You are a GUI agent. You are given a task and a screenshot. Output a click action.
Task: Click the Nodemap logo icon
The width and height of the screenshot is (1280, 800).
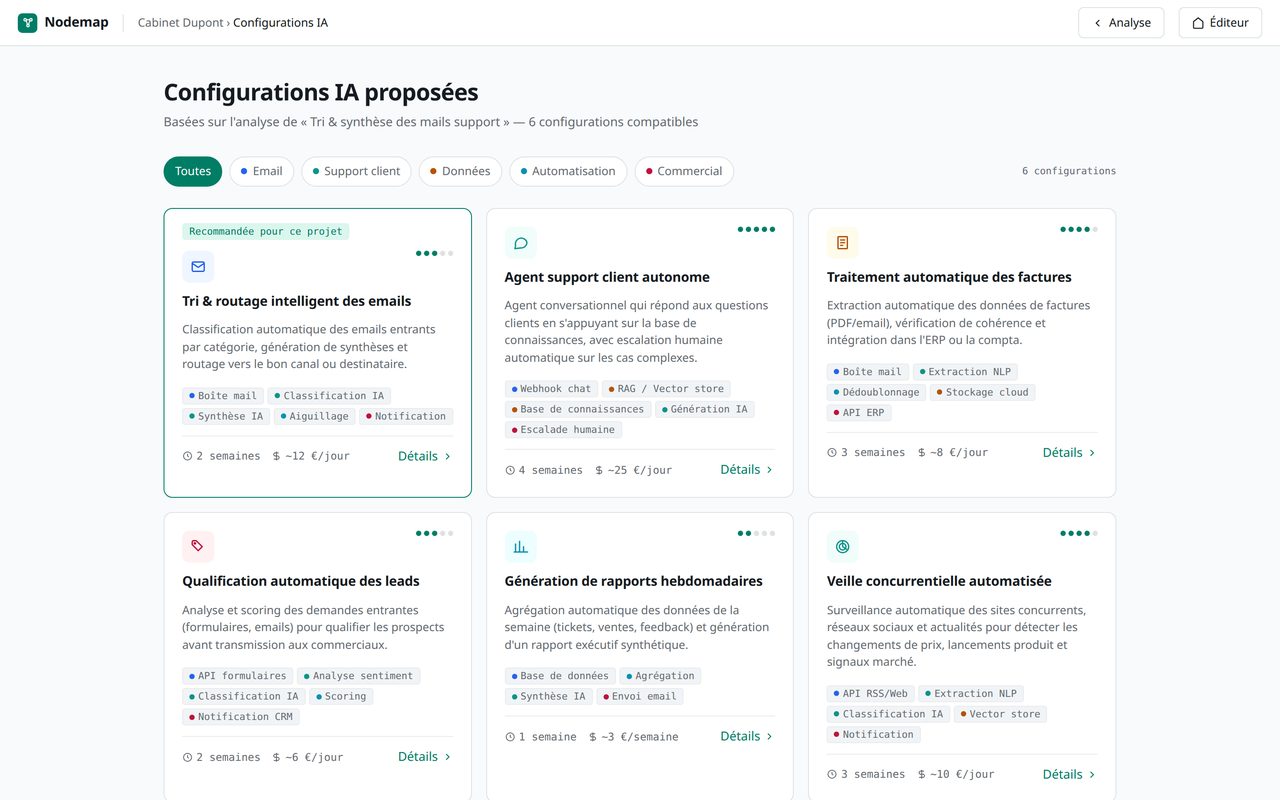[x=27, y=22]
